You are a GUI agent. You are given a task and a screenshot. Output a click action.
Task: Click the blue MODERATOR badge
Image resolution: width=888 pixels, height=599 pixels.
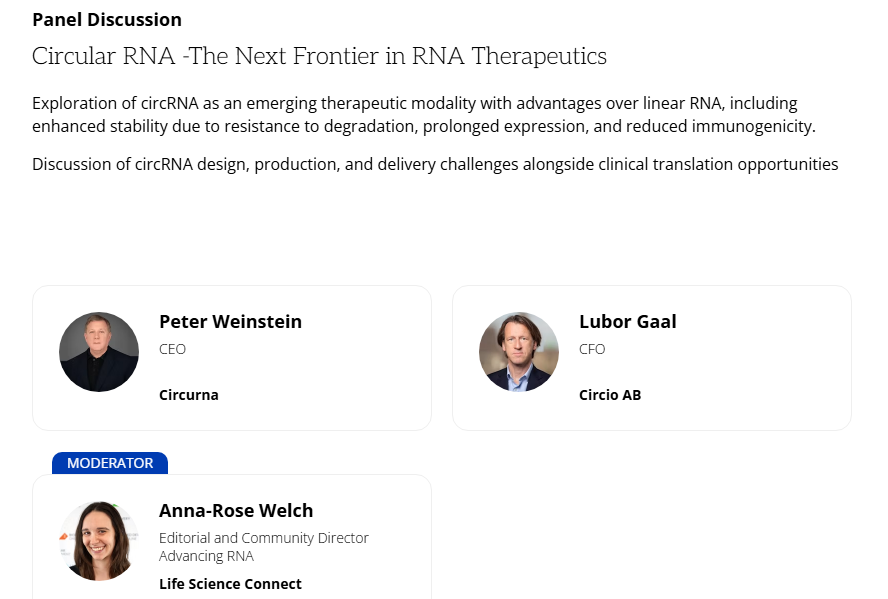pyautogui.click(x=110, y=463)
